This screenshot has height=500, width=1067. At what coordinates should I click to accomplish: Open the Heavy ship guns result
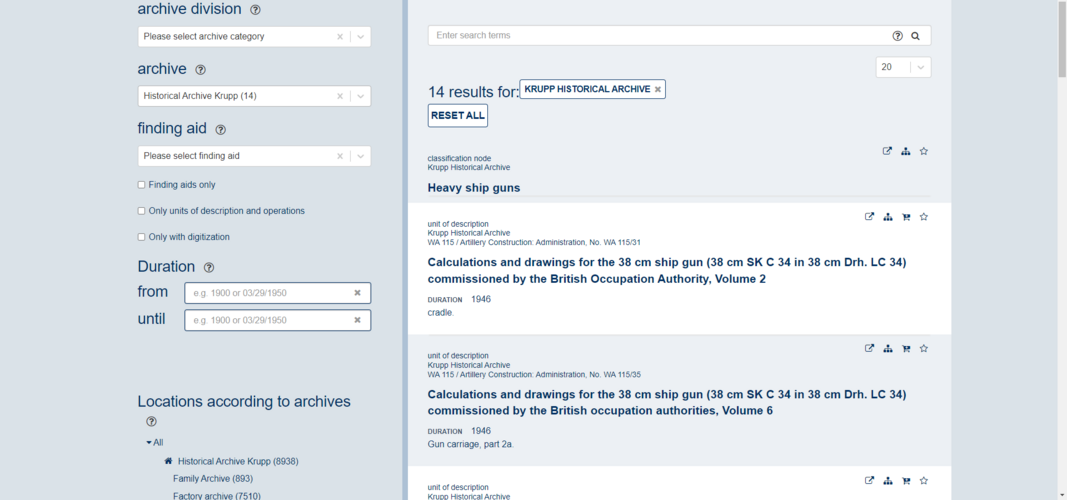[474, 188]
